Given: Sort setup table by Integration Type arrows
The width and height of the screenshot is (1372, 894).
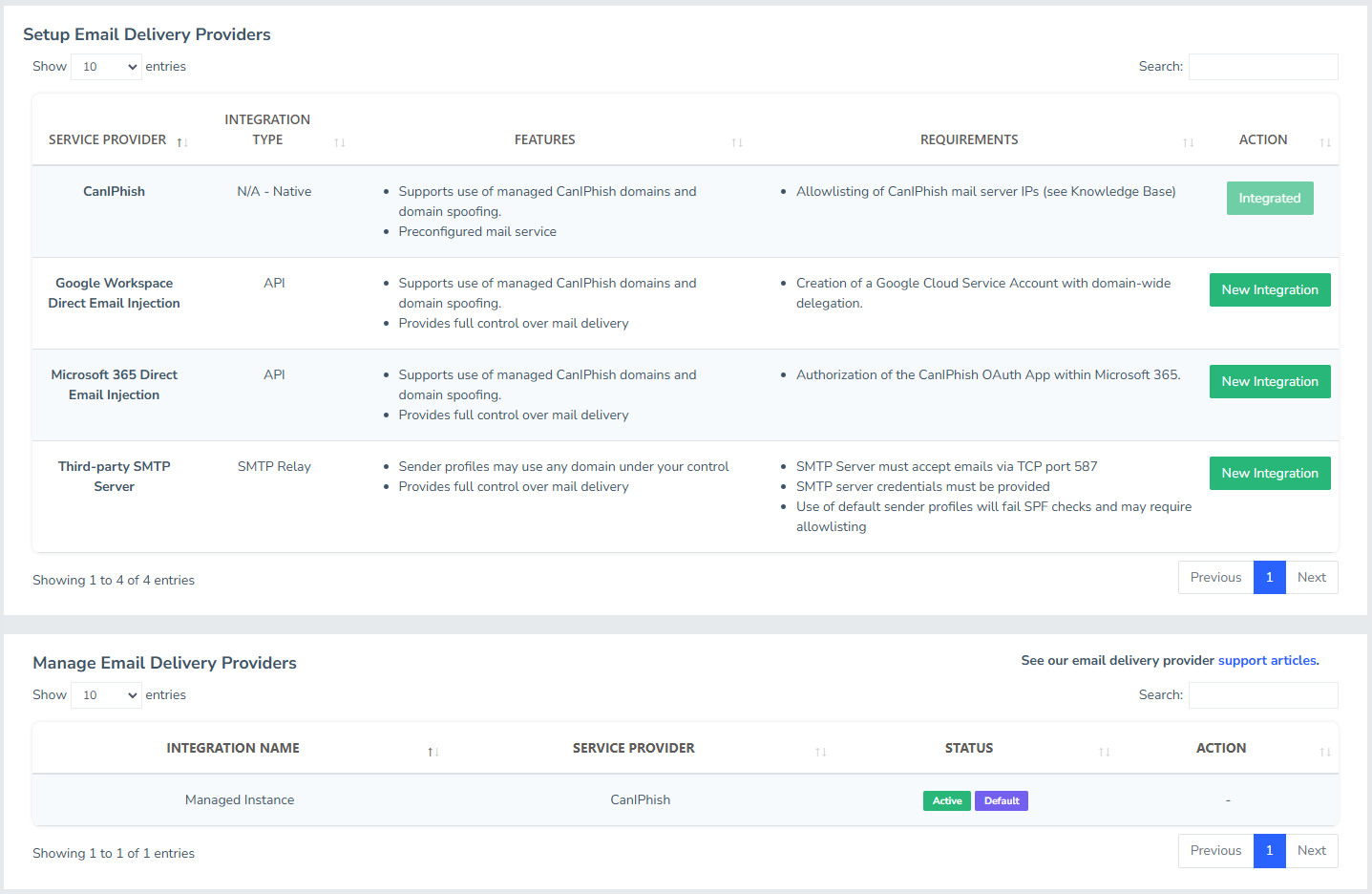Looking at the screenshot, I should [339, 142].
